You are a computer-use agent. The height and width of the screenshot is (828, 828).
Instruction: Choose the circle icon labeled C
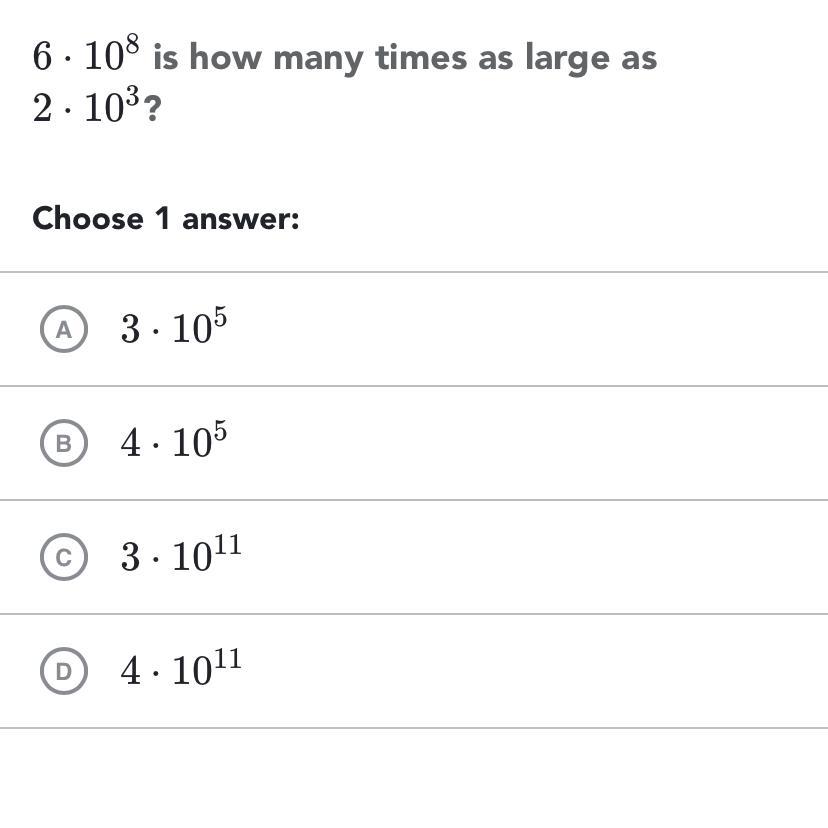(x=65, y=557)
